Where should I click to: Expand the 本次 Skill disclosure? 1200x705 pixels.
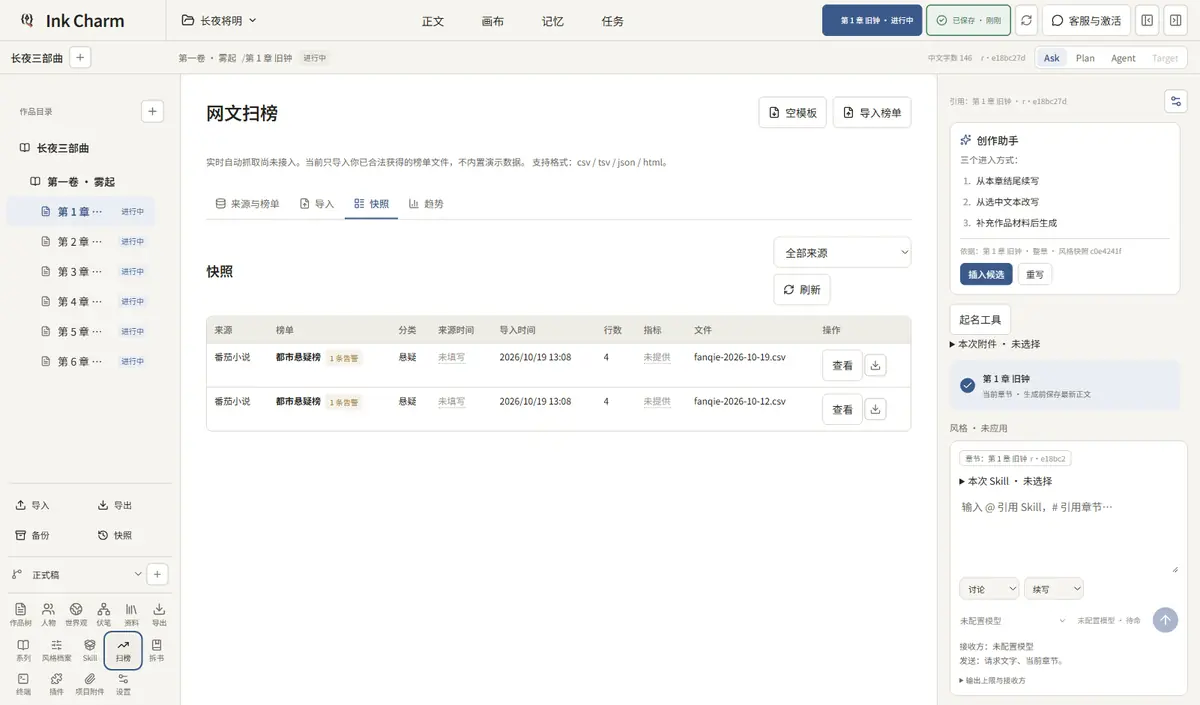(1005, 481)
